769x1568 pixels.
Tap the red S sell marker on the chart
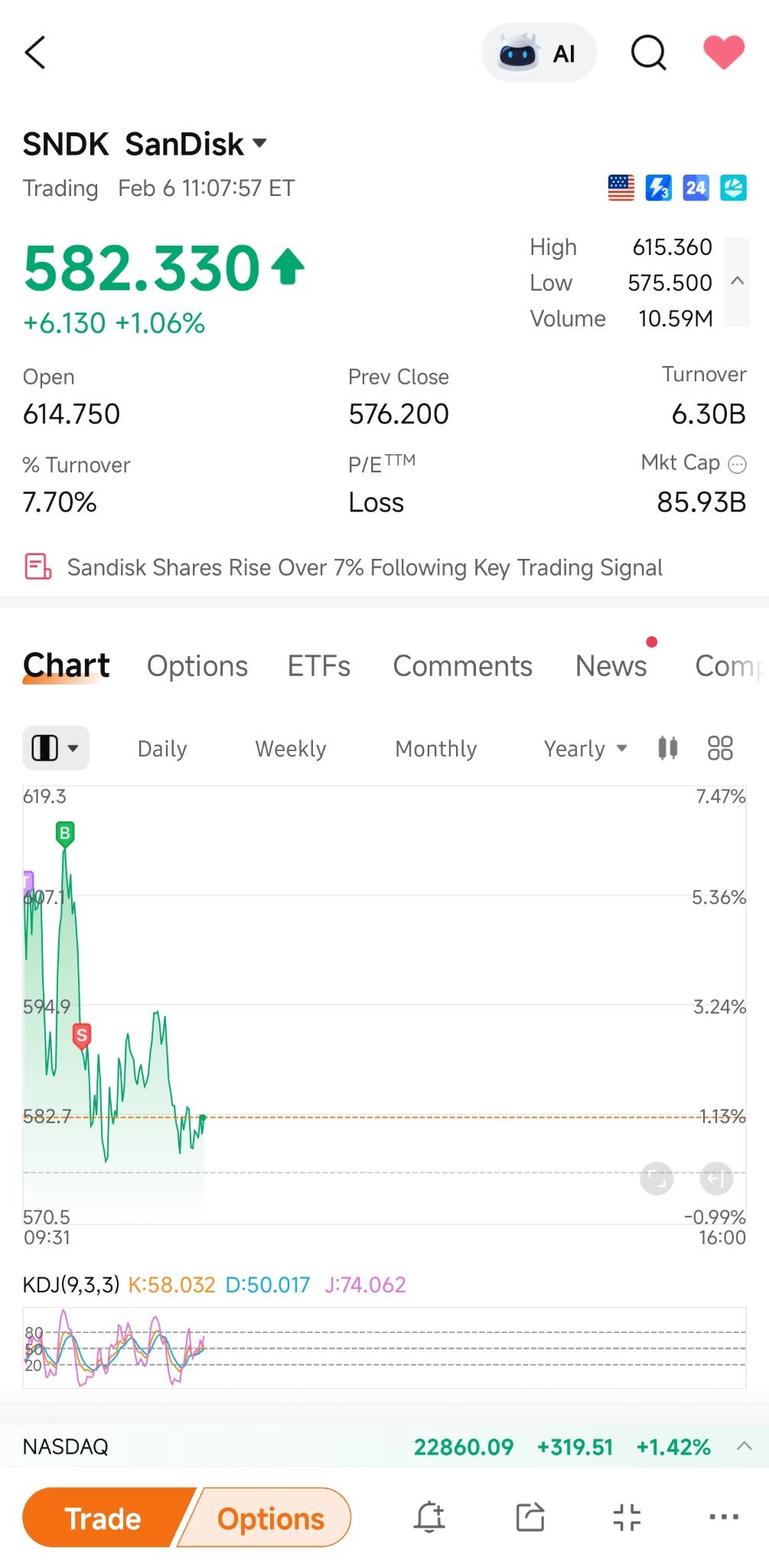82,1036
